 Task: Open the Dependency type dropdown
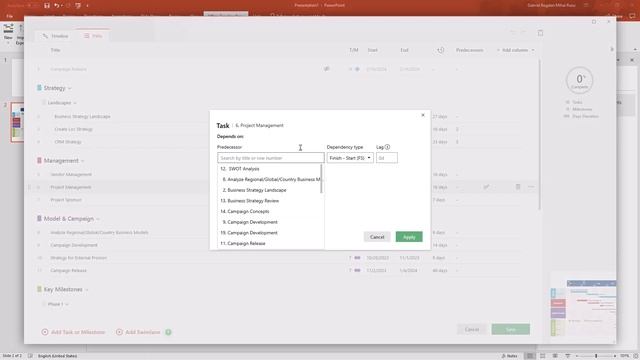[x=350, y=158]
